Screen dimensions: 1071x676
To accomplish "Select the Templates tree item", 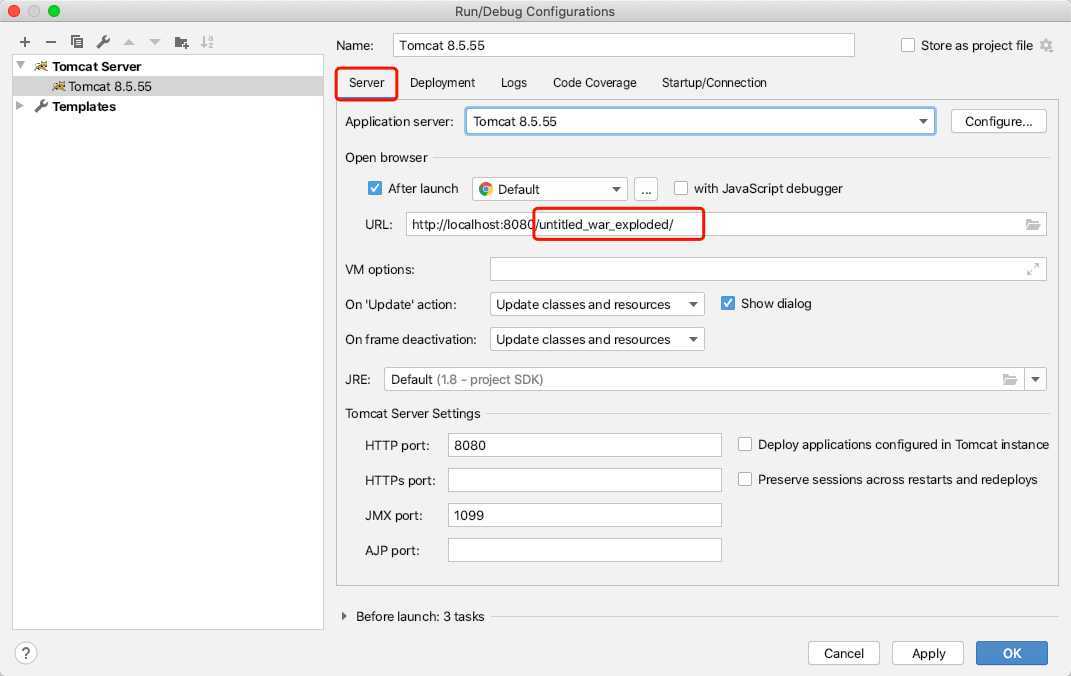I will click(x=168, y=107).
